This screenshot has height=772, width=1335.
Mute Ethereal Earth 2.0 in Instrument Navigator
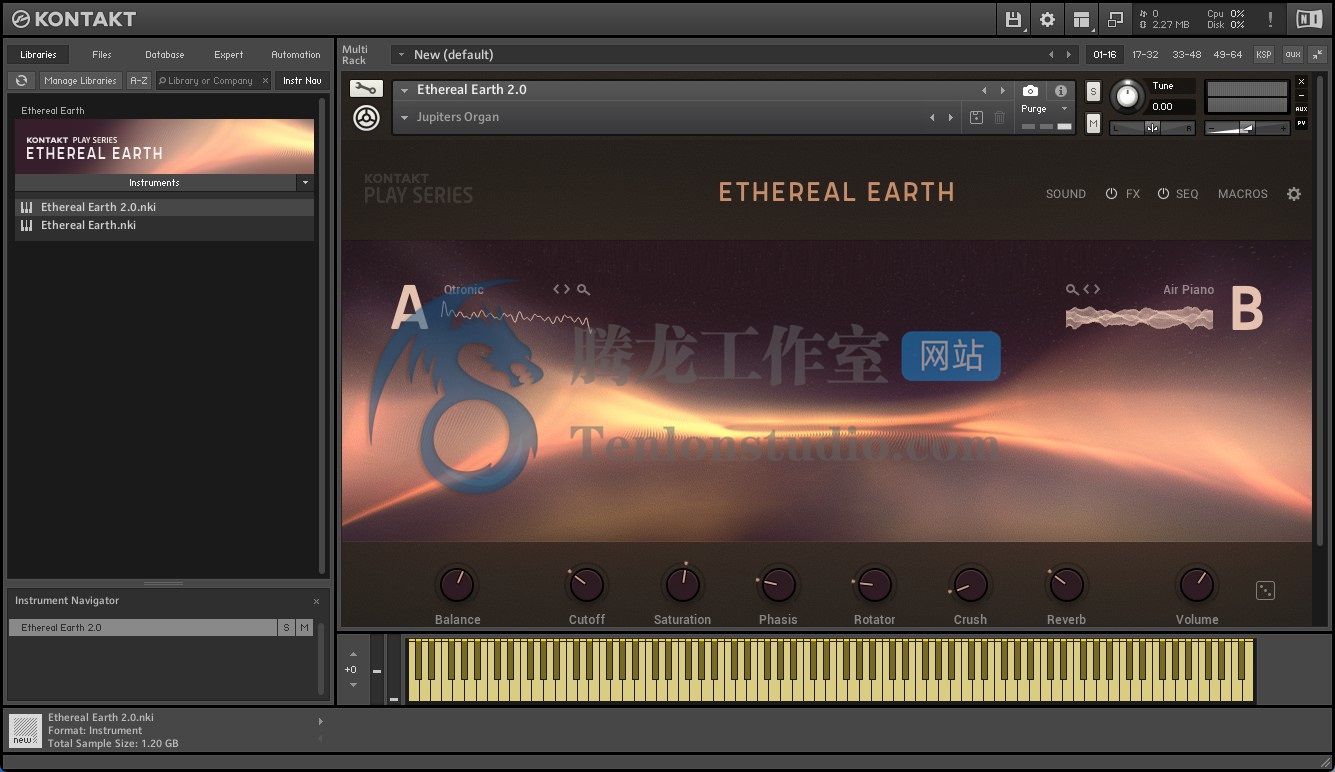point(304,628)
